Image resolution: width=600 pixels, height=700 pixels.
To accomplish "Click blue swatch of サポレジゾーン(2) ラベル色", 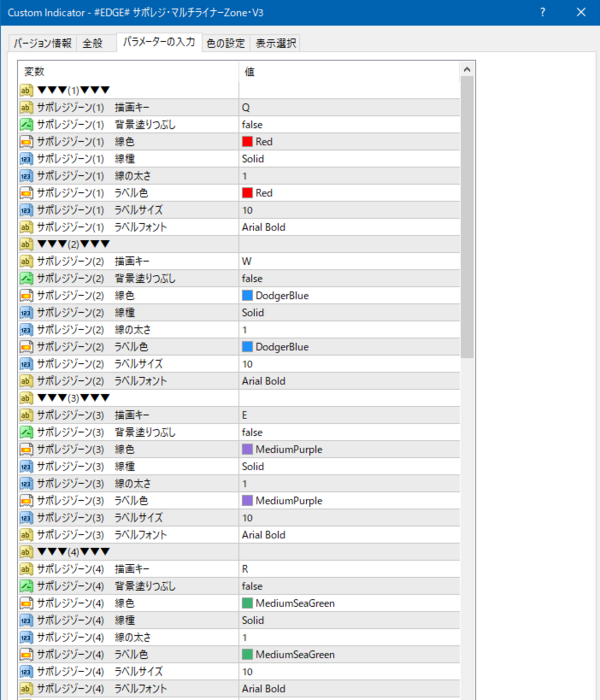I will (247, 347).
